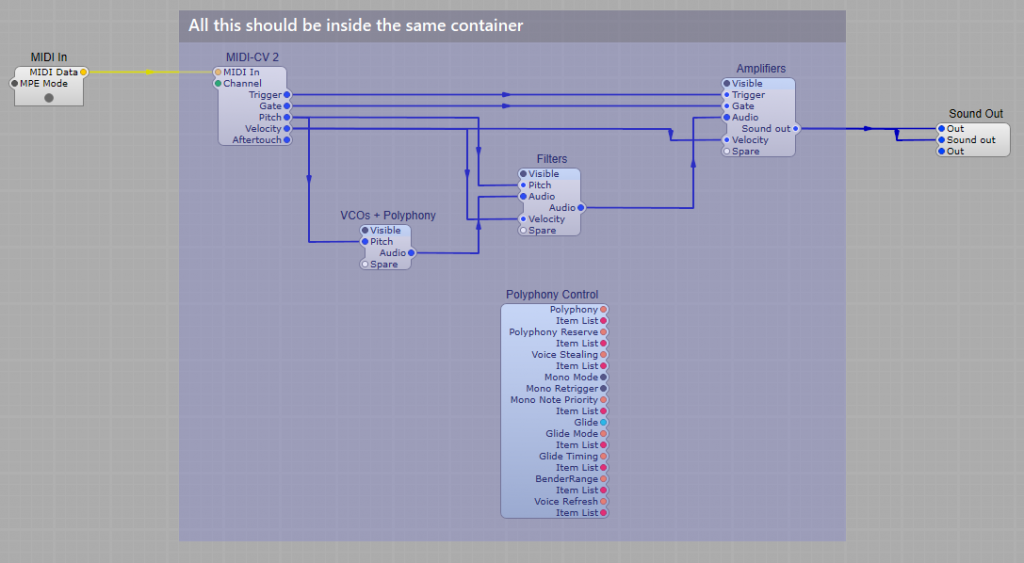Click the container title bar text
Screen dimensions: 1024x563
pos(356,25)
